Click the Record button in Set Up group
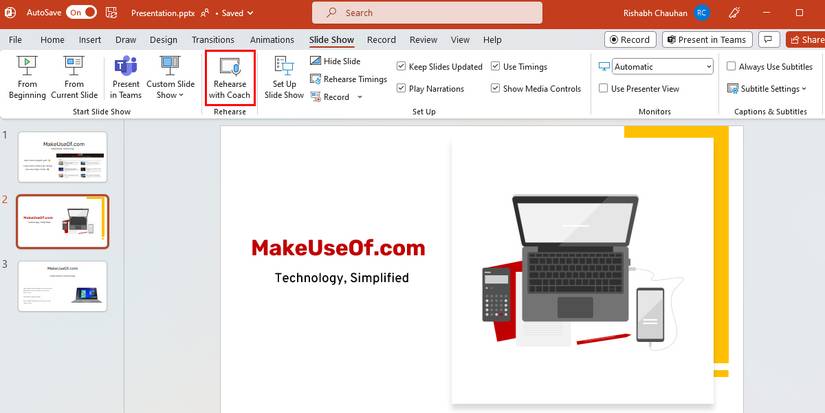The image size is (825, 413). [330, 97]
